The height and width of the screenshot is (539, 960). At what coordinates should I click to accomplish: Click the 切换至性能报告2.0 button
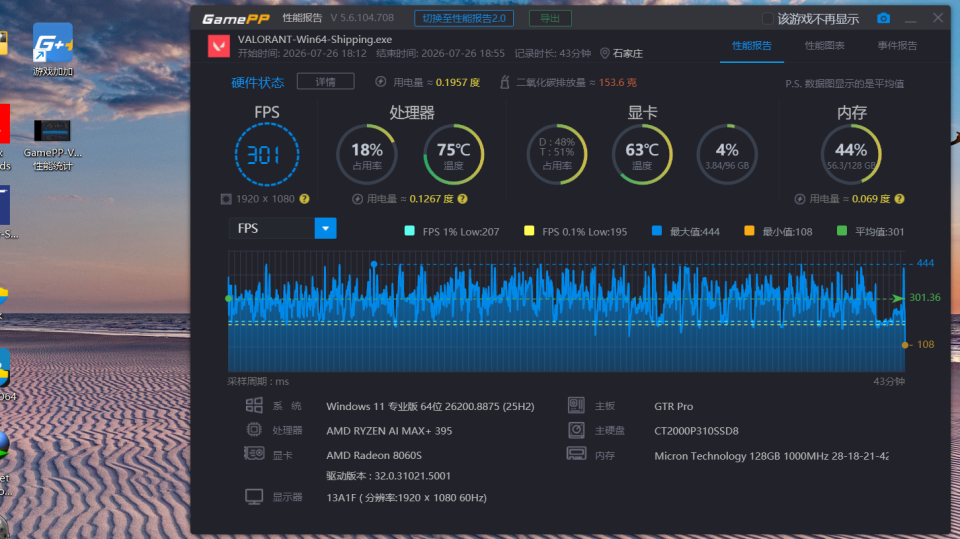(464, 18)
